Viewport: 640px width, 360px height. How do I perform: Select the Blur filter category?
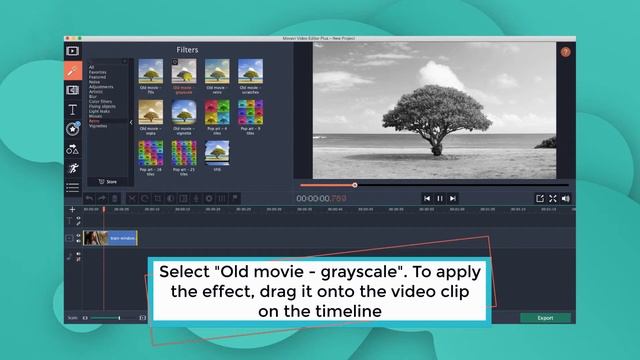(x=93, y=96)
